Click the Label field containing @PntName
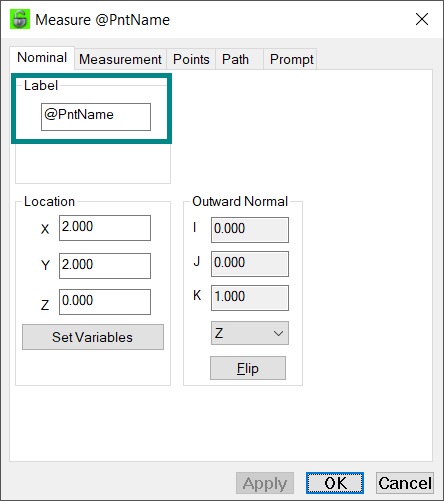 click(x=96, y=117)
